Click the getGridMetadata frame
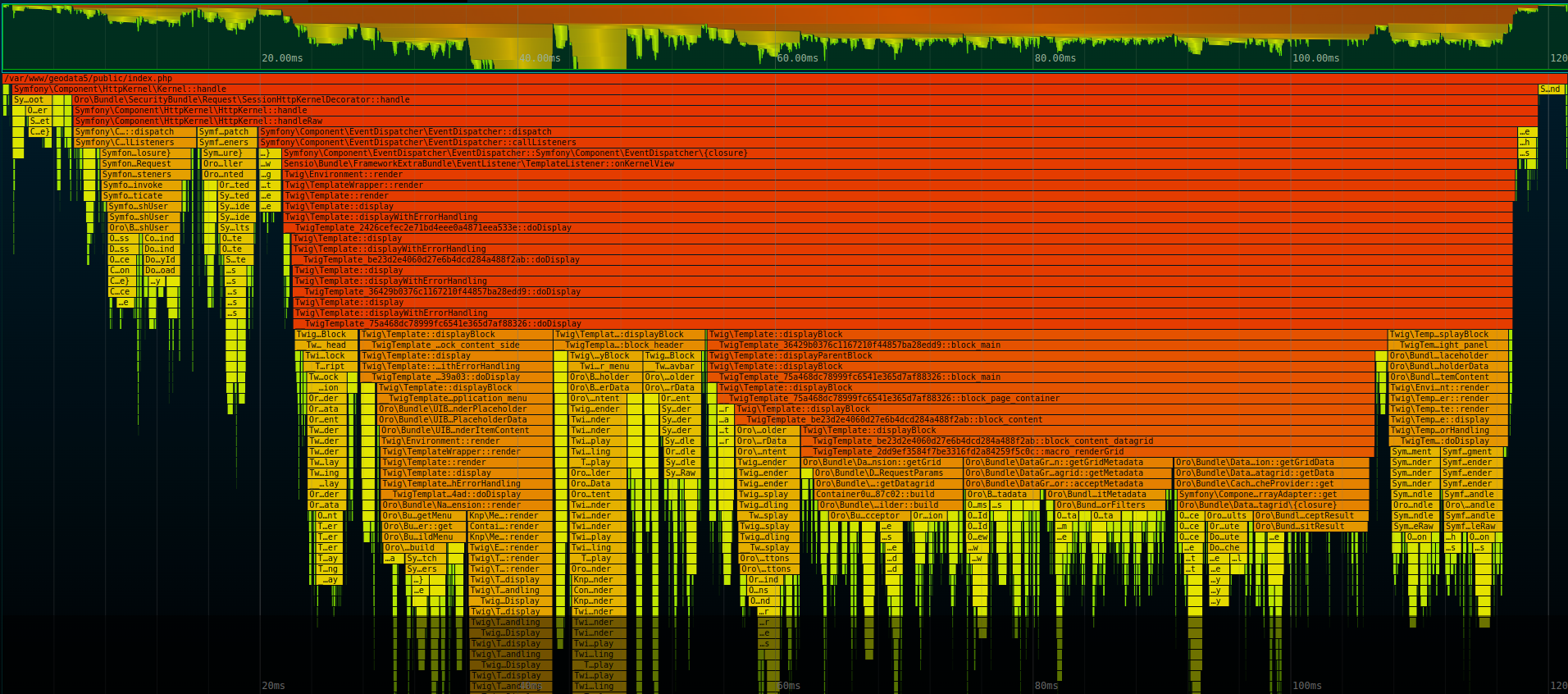 pyautogui.click(x=1068, y=463)
